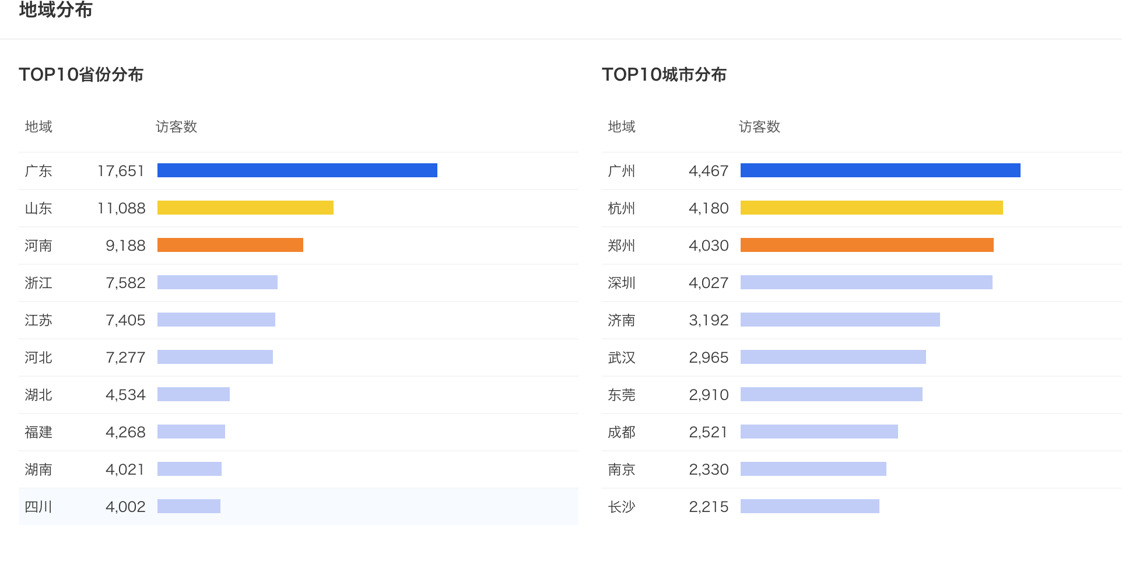
Task: Click the bar for 湖南 province
Action: pos(190,469)
